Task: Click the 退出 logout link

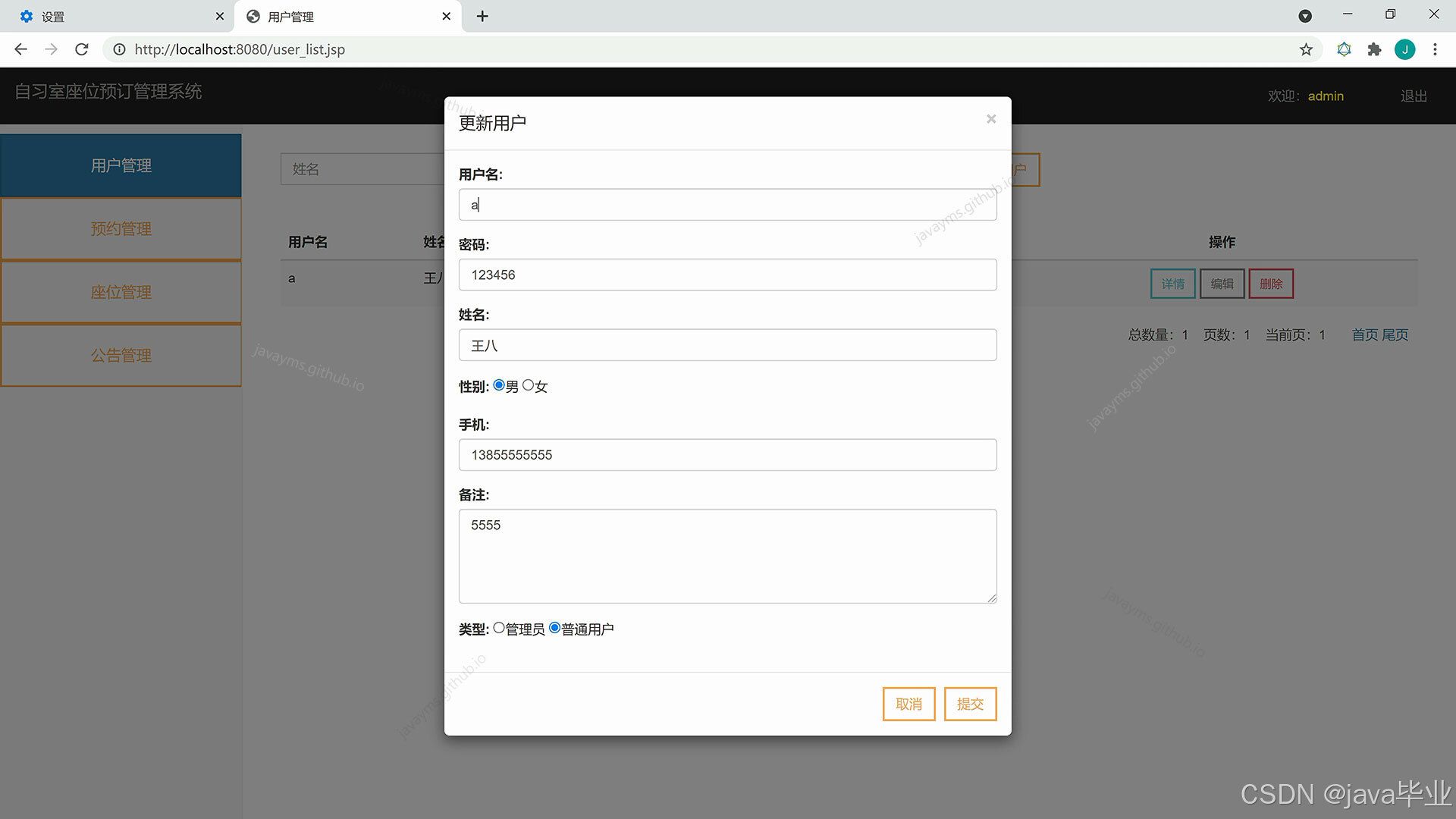Action: 1414,96
